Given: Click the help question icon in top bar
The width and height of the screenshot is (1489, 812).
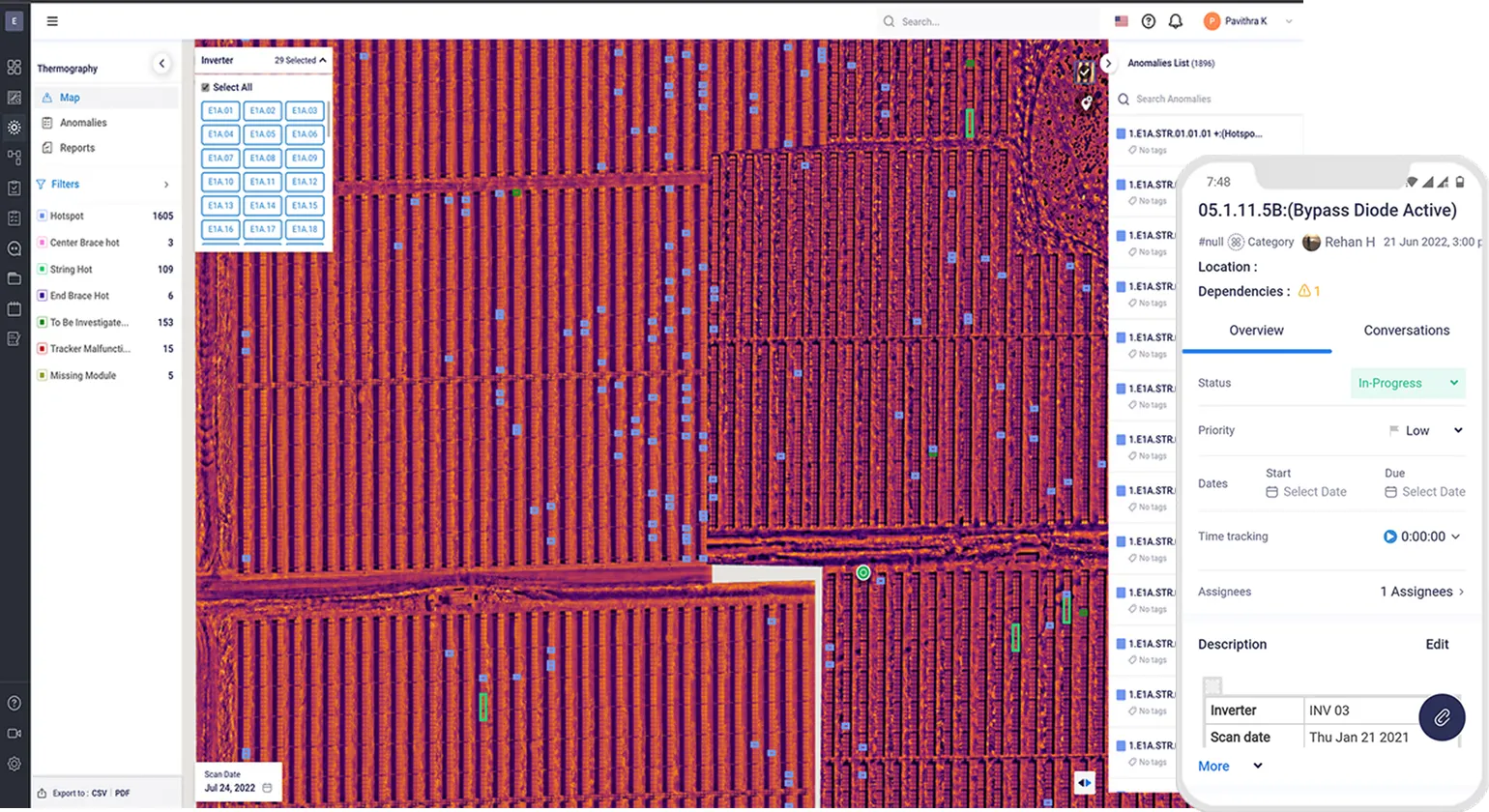Looking at the screenshot, I should coord(1149,21).
